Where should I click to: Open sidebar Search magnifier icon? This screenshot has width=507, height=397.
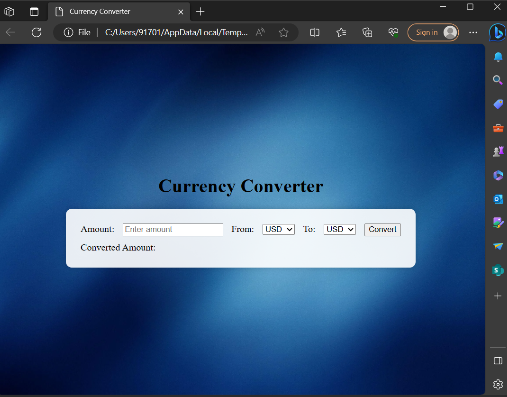498,80
